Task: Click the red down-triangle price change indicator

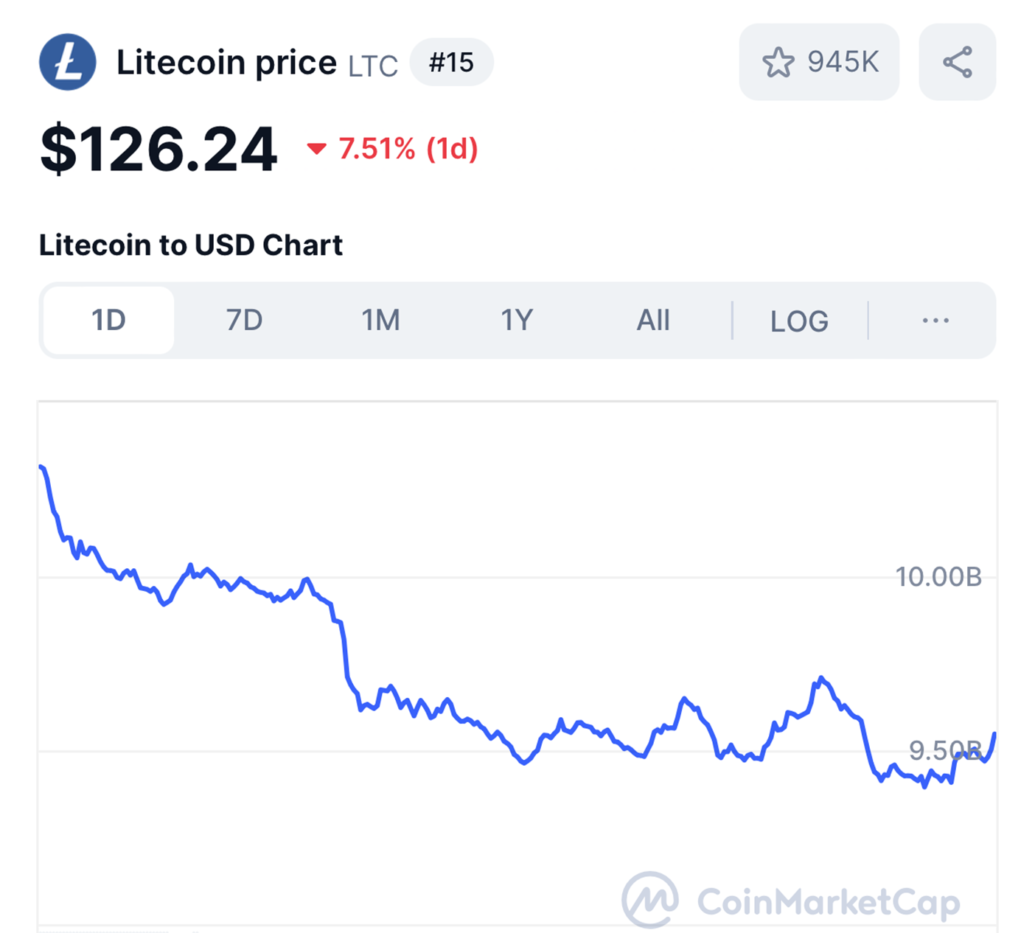Action: click(x=317, y=150)
